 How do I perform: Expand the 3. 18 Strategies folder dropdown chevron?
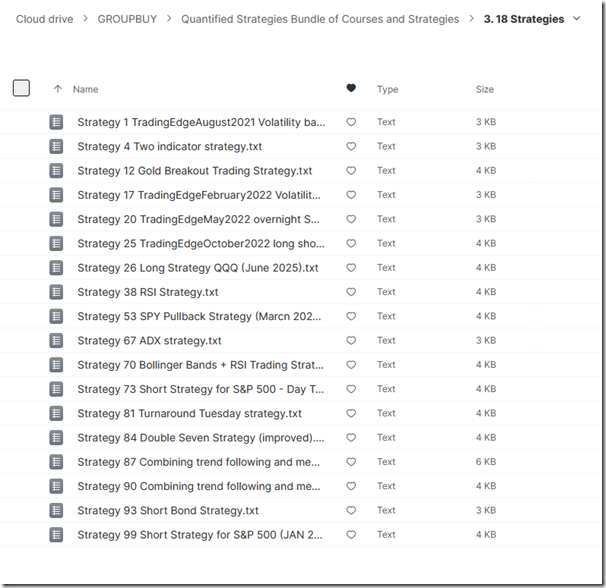click(576, 19)
